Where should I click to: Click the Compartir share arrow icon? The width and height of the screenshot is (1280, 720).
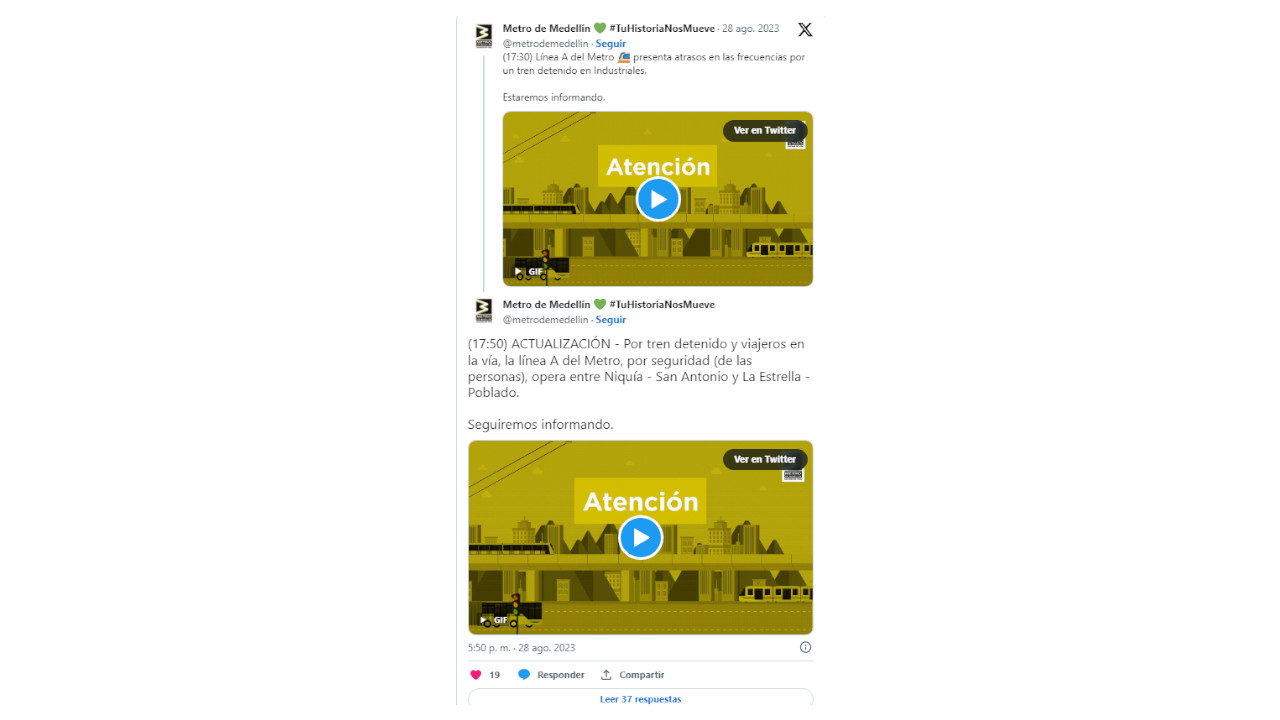[606, 675]
